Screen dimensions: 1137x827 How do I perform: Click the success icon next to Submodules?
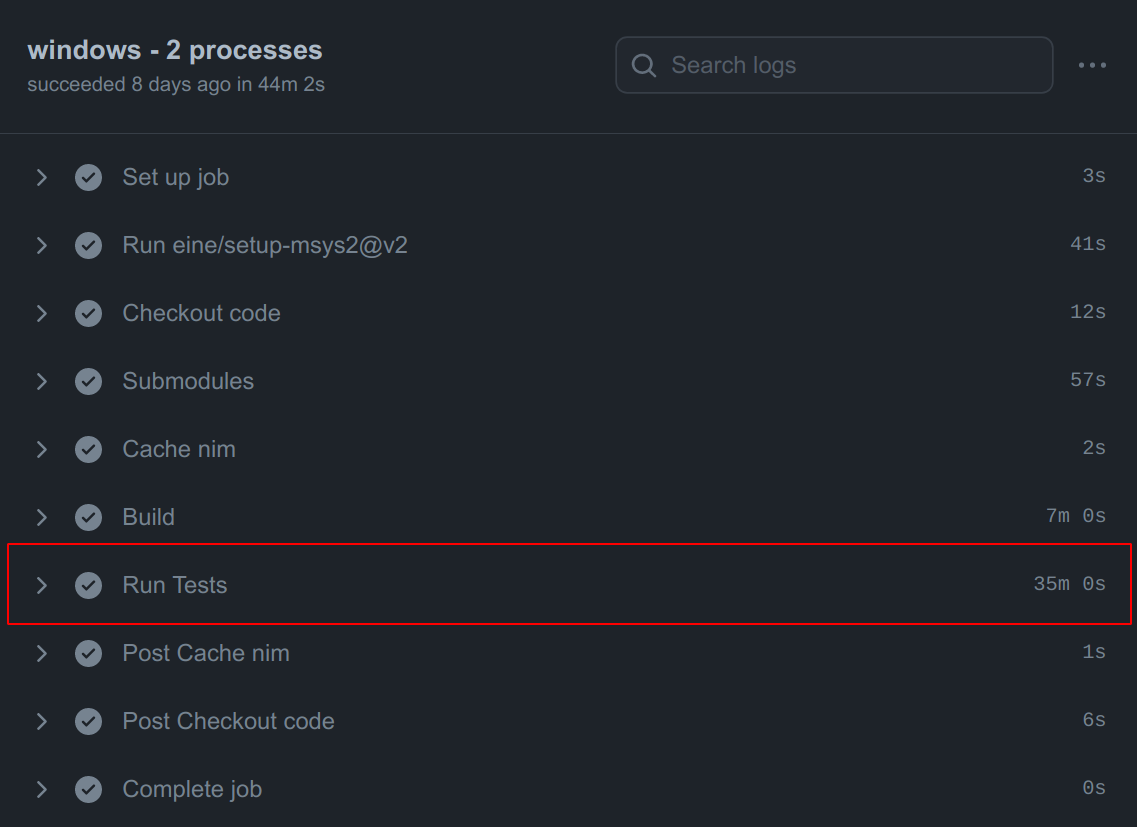coord(88,381)
